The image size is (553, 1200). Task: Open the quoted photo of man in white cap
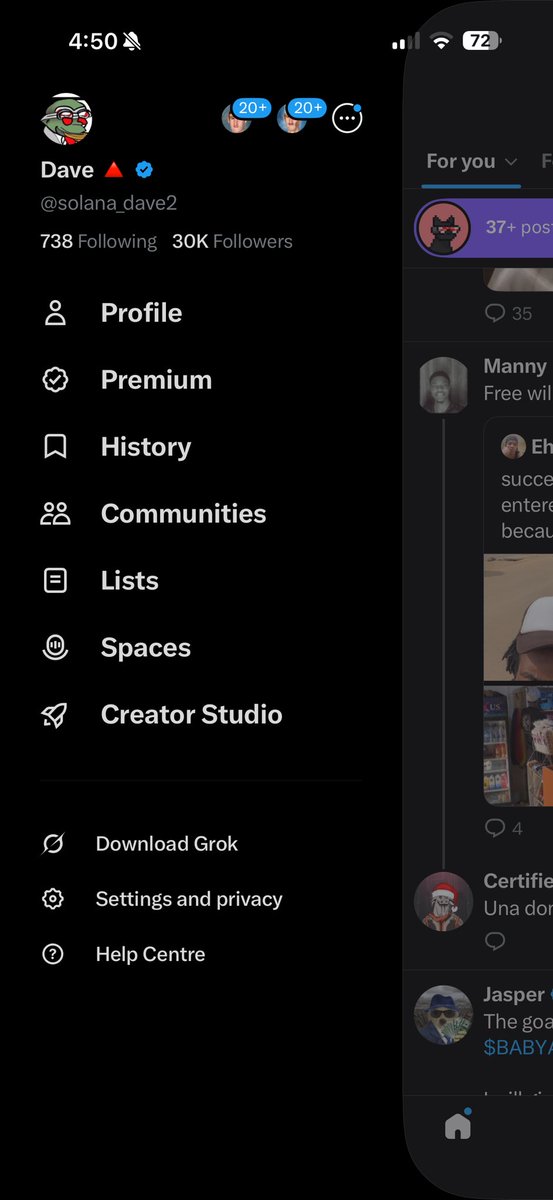518,618
